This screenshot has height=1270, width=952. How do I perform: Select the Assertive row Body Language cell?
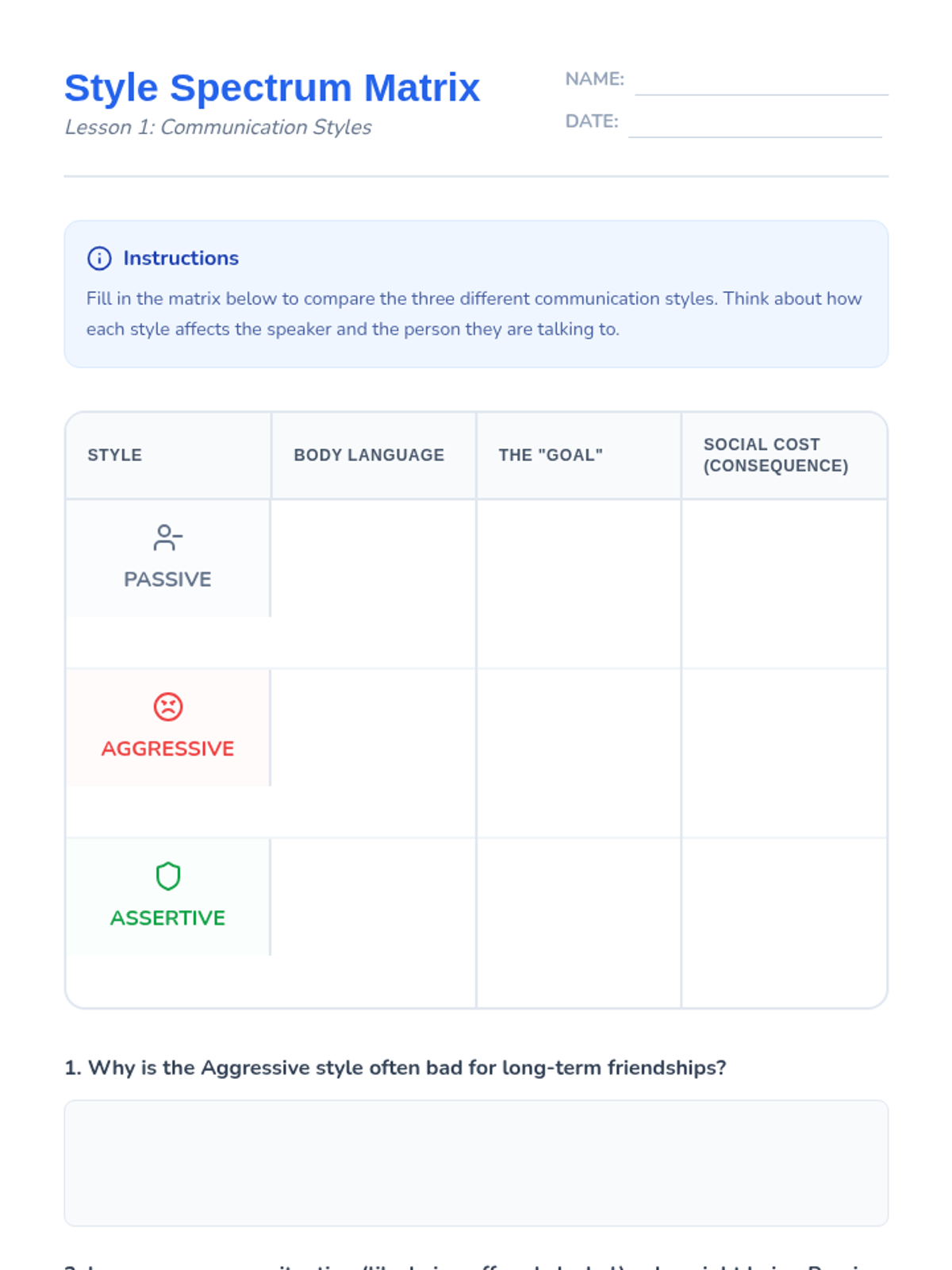(x=373, y=922)
